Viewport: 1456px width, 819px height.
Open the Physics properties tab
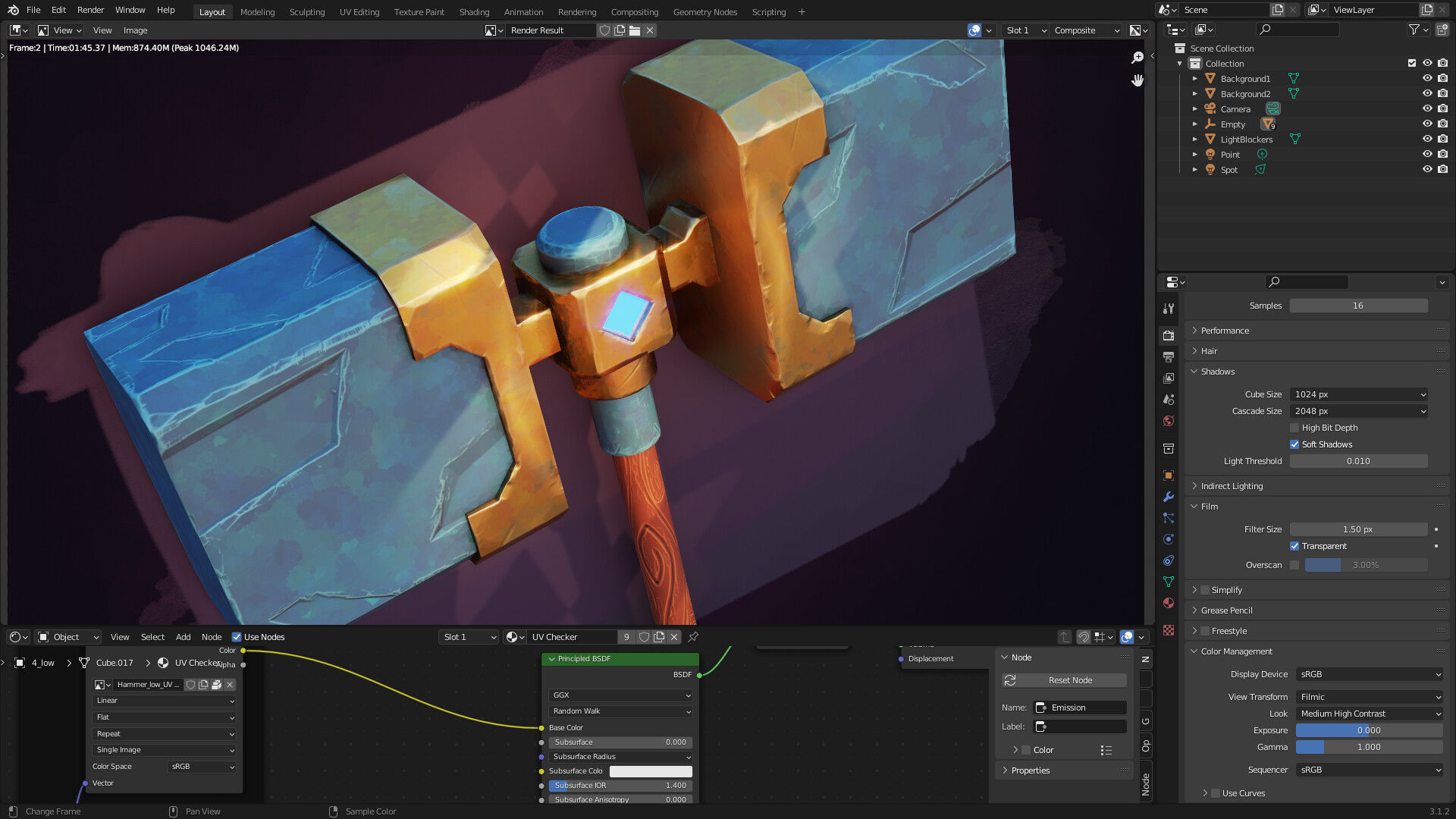point(1169,539)
